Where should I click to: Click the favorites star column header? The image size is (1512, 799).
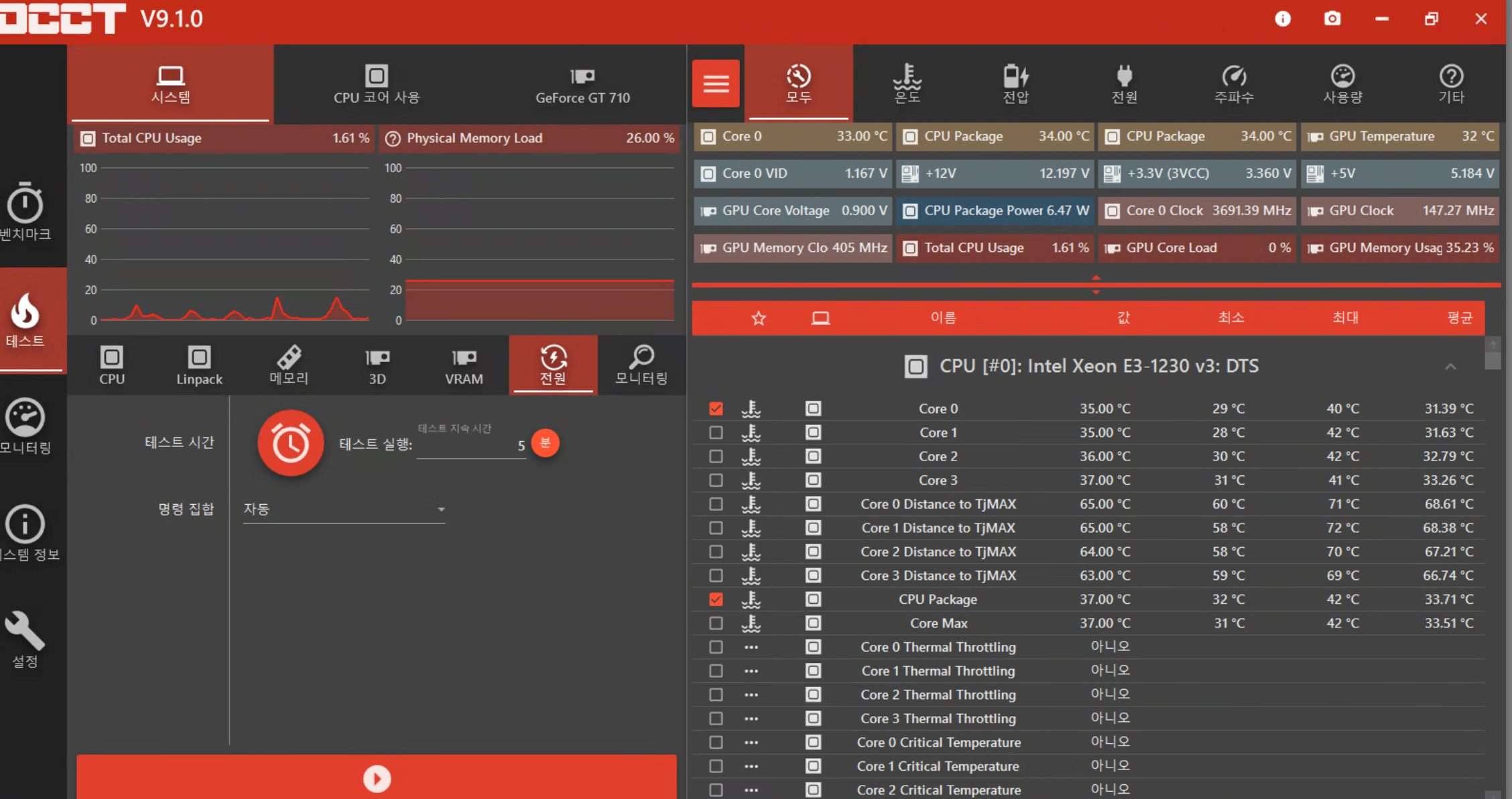(758, 318)
